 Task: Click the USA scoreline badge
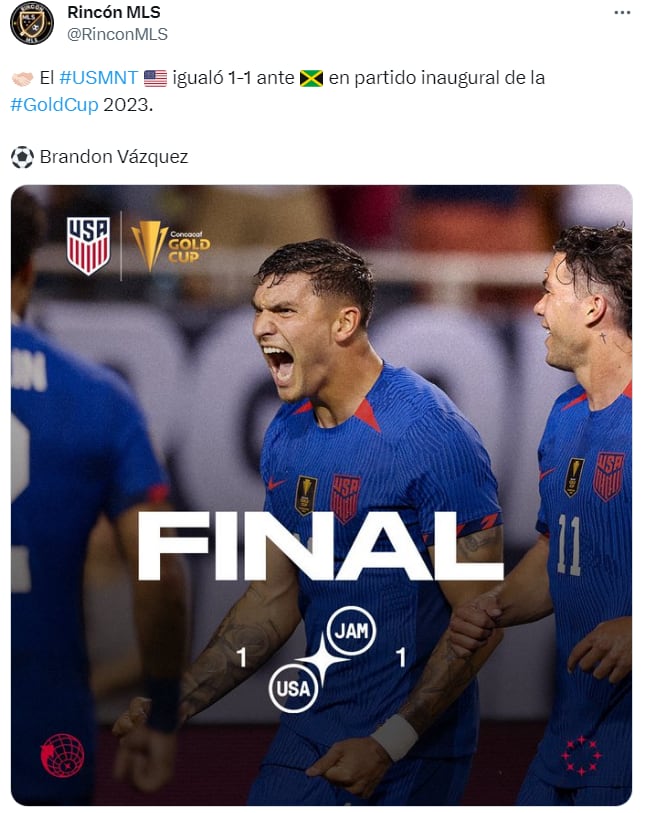click(x=293, y=689)
